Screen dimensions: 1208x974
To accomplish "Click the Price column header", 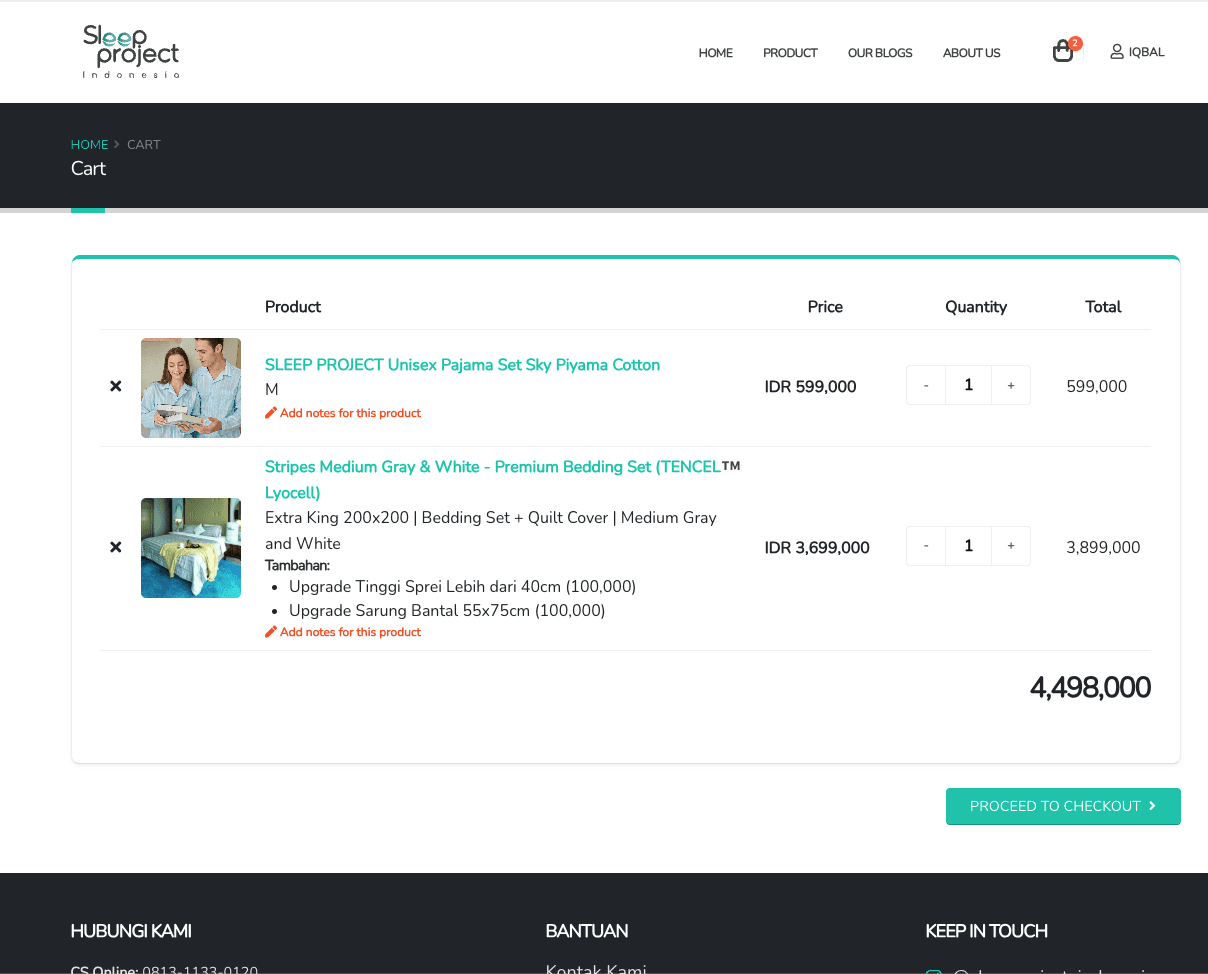I will 825,307.
